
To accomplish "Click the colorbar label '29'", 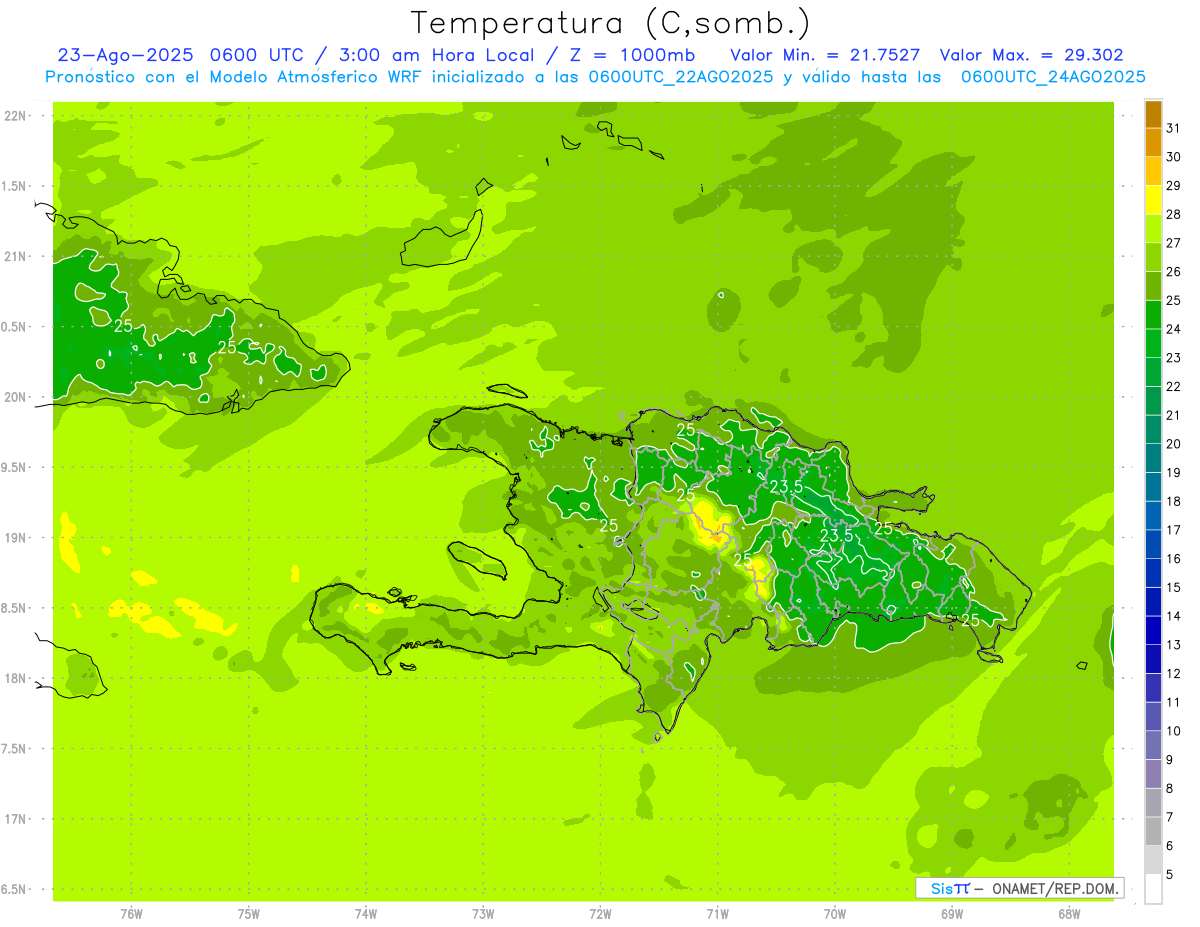I will click(x=1174, y=186).
